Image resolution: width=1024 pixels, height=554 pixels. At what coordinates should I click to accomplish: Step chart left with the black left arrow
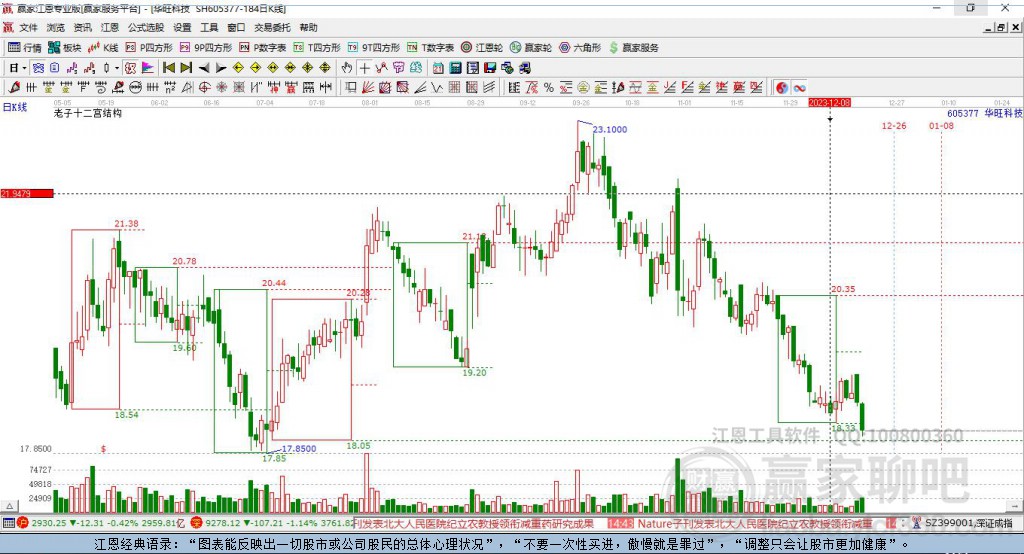[x=204, y=68]
